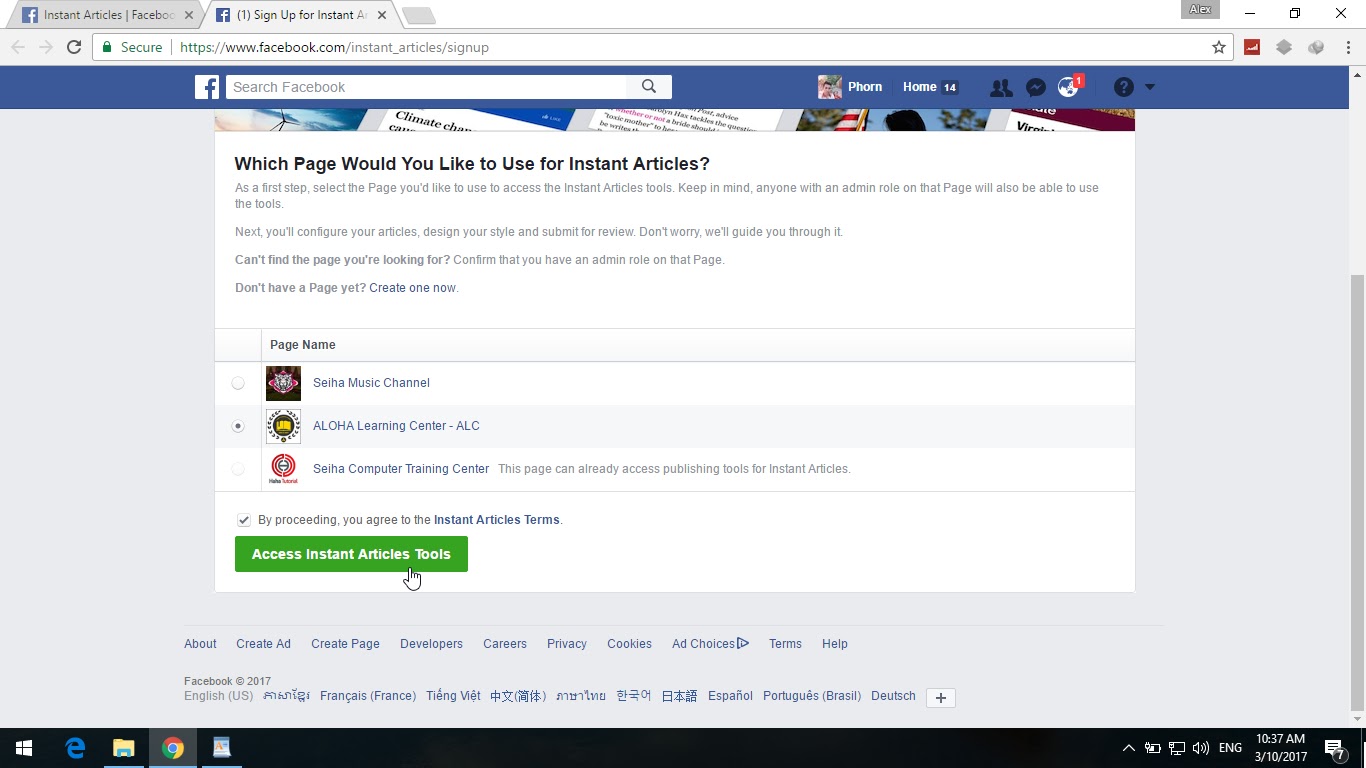Open the Instant Articles Terms link
This screenshot has height=768, width=1366.
point(496,520)
